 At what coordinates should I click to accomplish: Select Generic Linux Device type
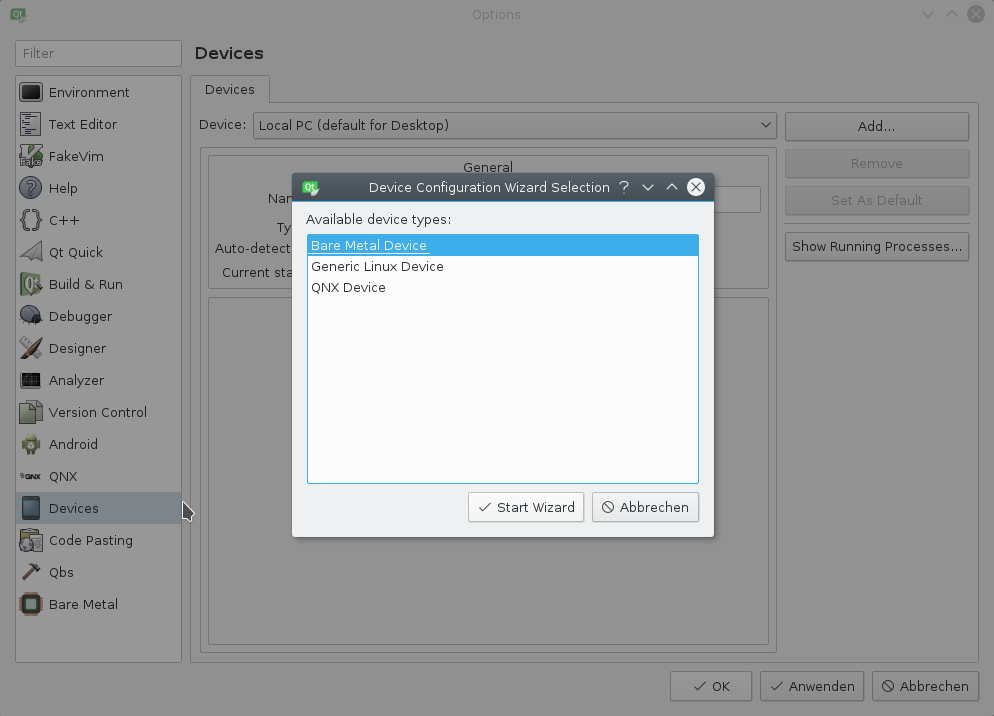[503, 266]
